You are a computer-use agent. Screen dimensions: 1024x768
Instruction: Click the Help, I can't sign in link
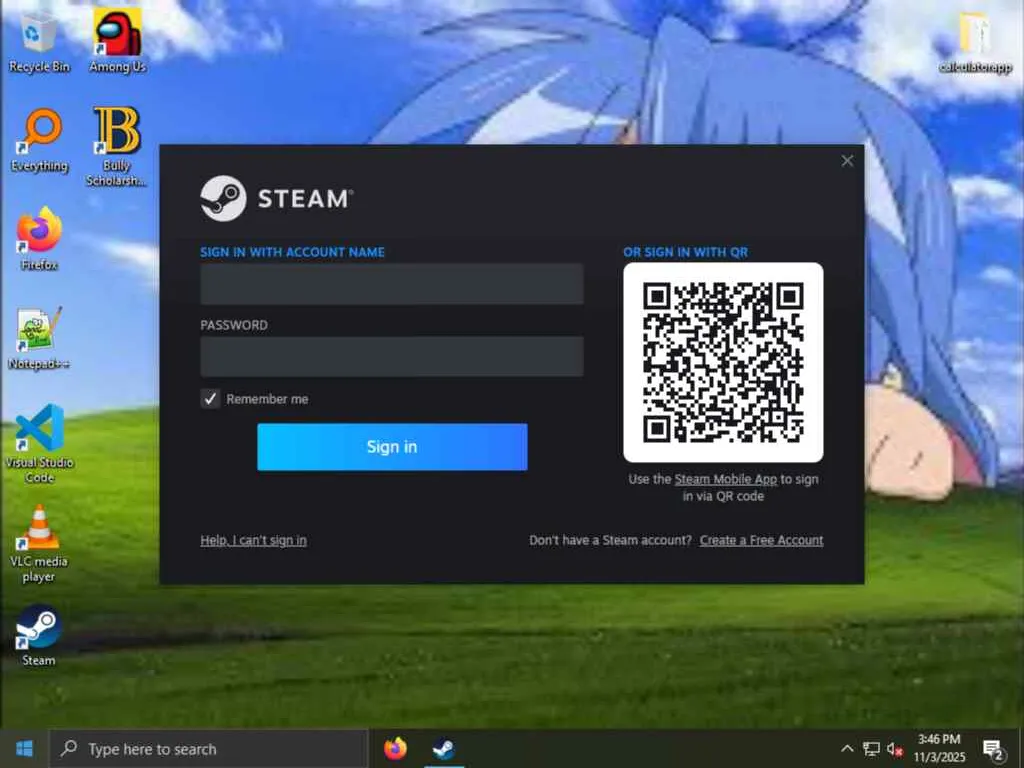253,540
